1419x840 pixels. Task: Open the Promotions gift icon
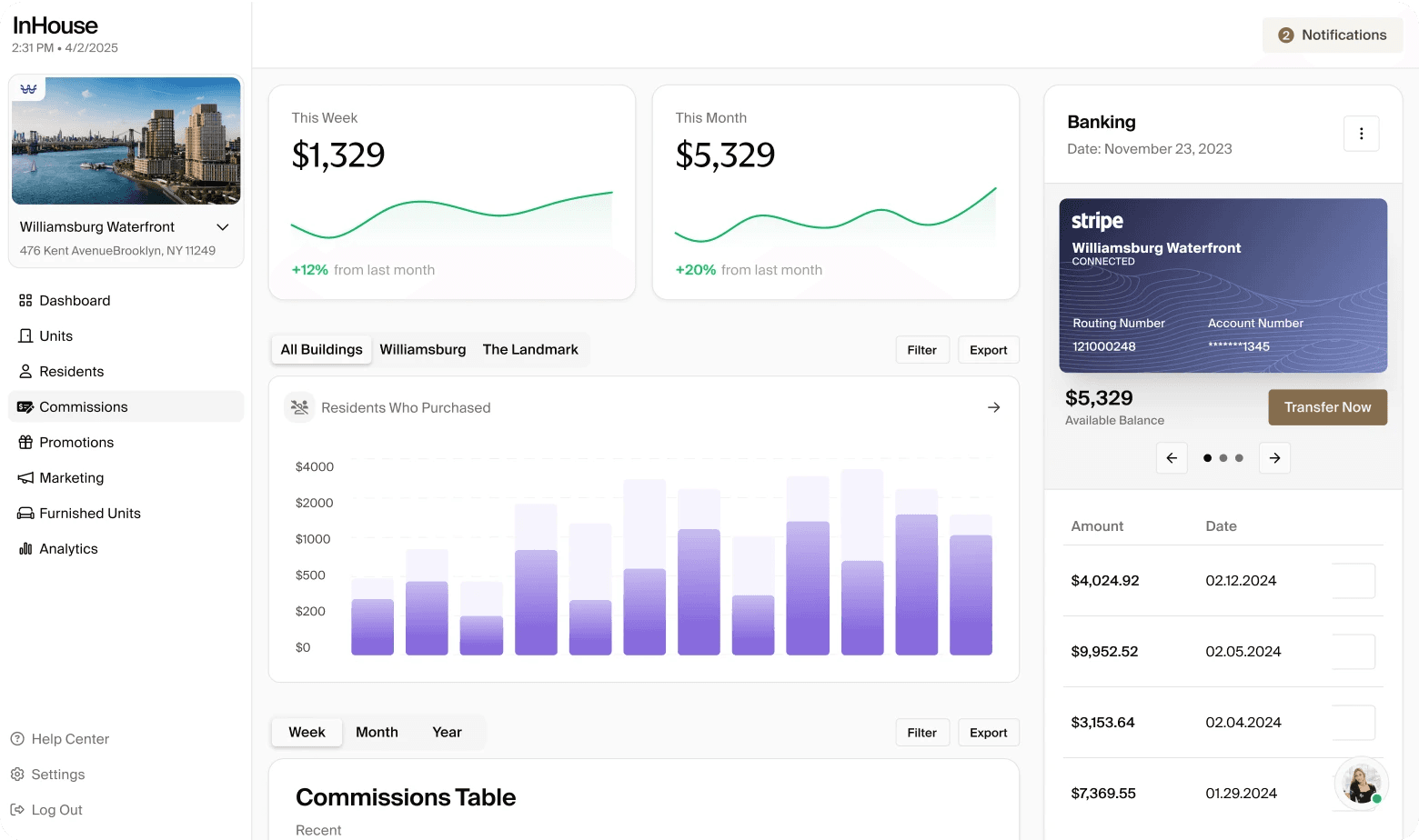point(25,442)
